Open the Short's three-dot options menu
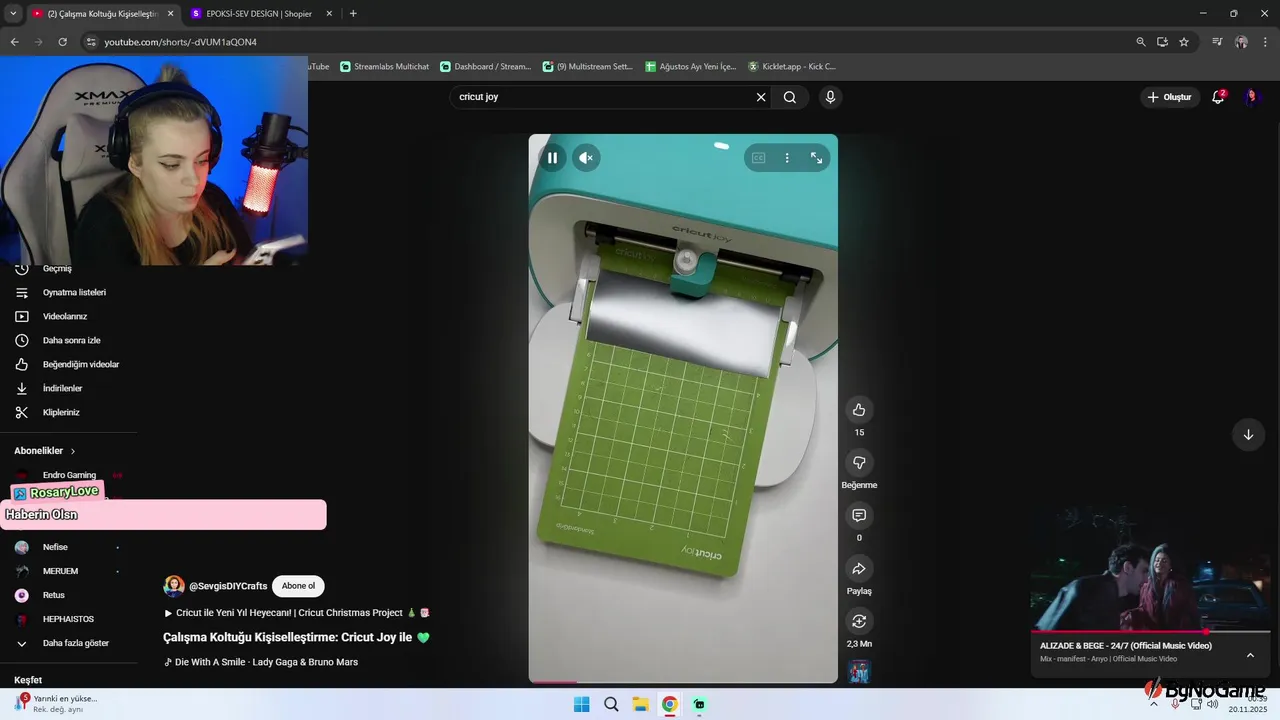The width and height of the screenshot is (1280, 720). [787, 158]
